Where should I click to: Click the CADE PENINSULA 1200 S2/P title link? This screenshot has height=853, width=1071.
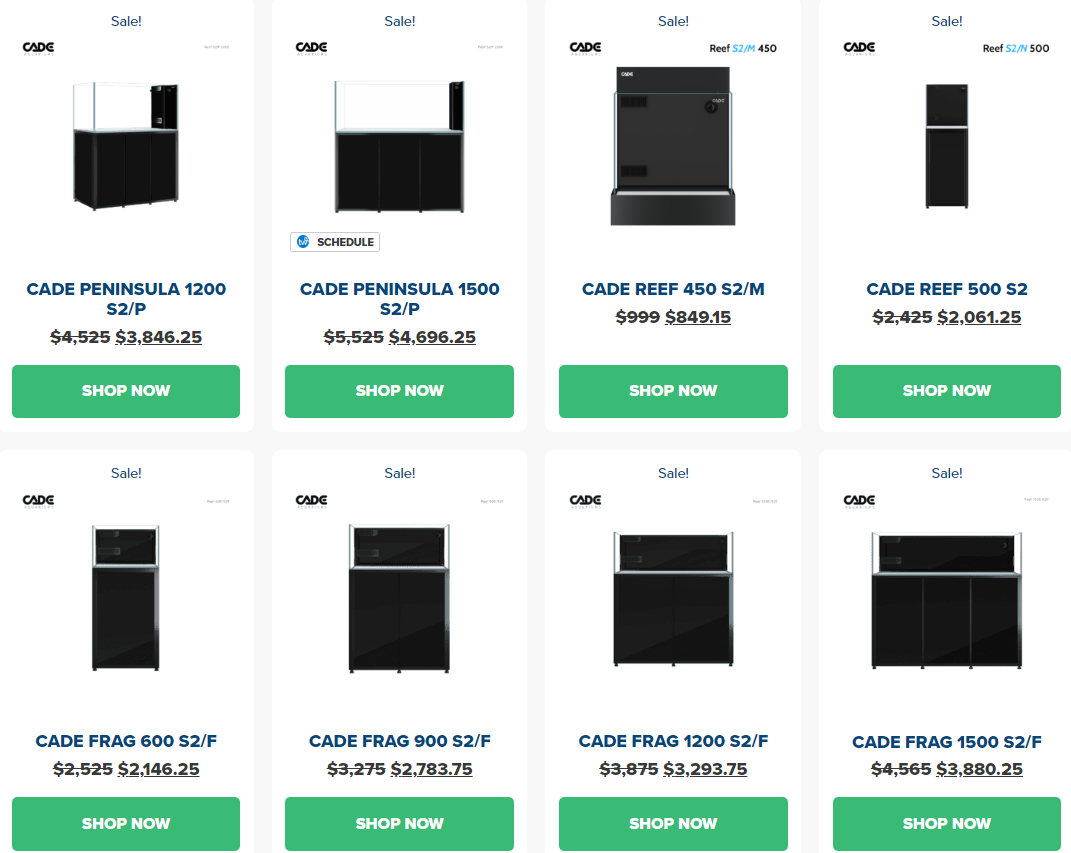pos(126,299)
